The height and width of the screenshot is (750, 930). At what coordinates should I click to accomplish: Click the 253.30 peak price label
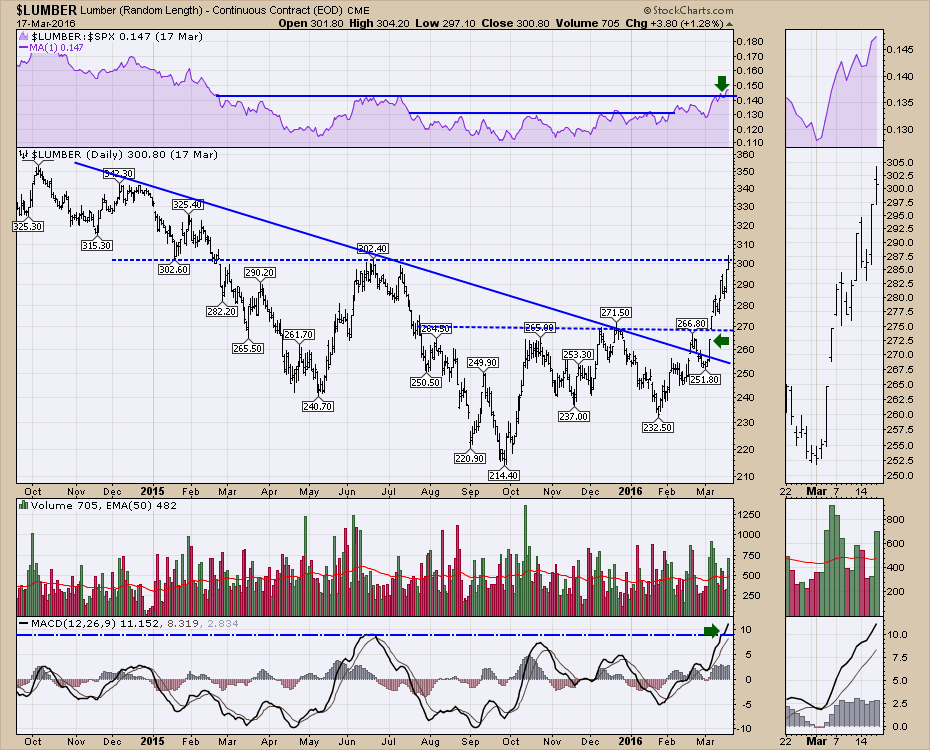[578, 355]
